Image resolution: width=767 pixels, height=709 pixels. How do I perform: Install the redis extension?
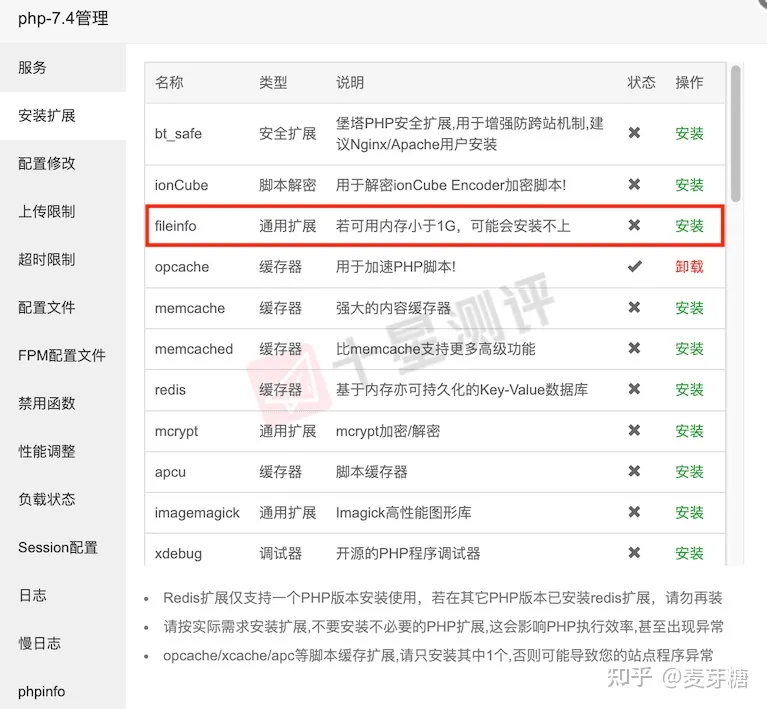coord(689,390)
